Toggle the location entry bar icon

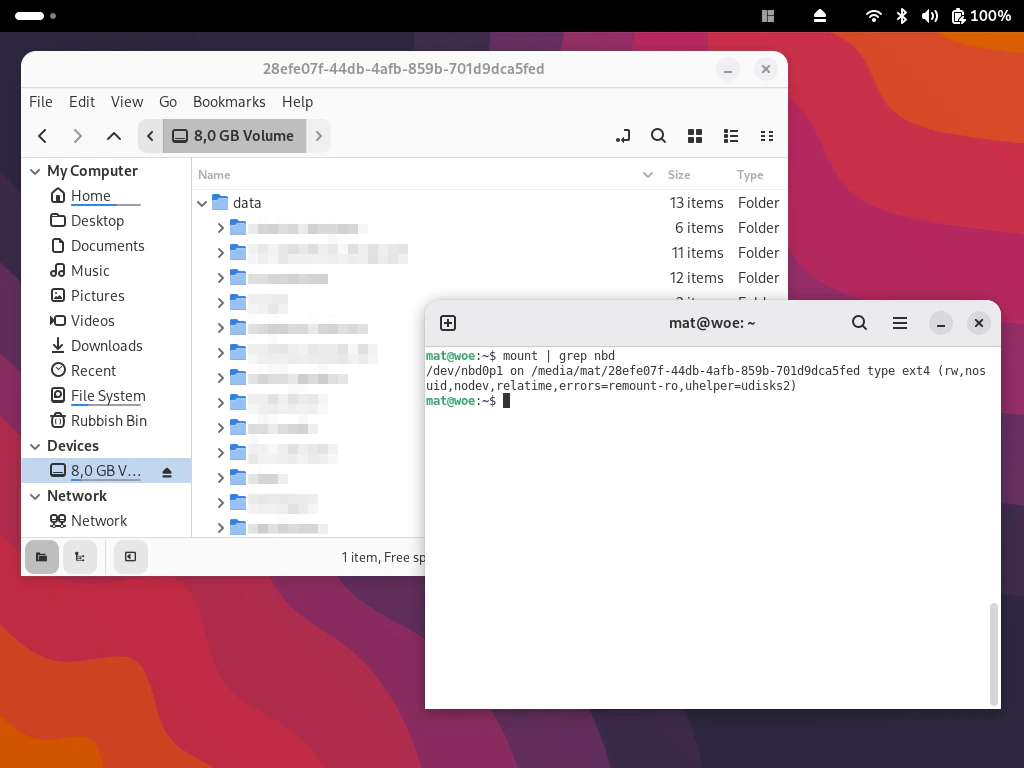pos(622,136)
